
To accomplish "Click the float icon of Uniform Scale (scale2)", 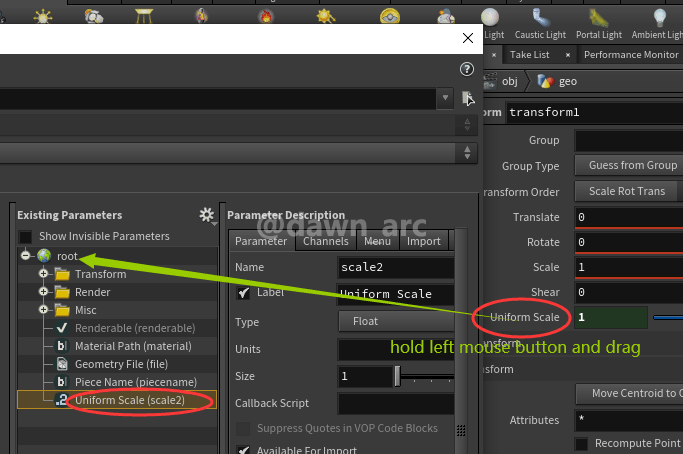I will click(61, 400).
